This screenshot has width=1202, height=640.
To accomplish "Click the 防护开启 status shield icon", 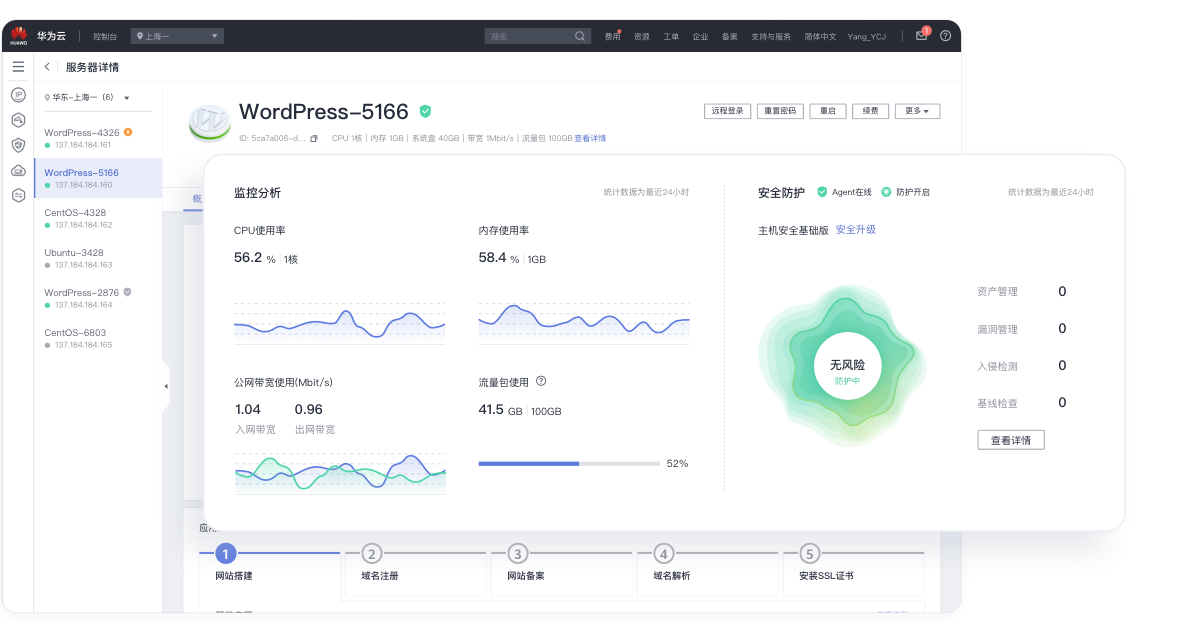I will (887, 191).
